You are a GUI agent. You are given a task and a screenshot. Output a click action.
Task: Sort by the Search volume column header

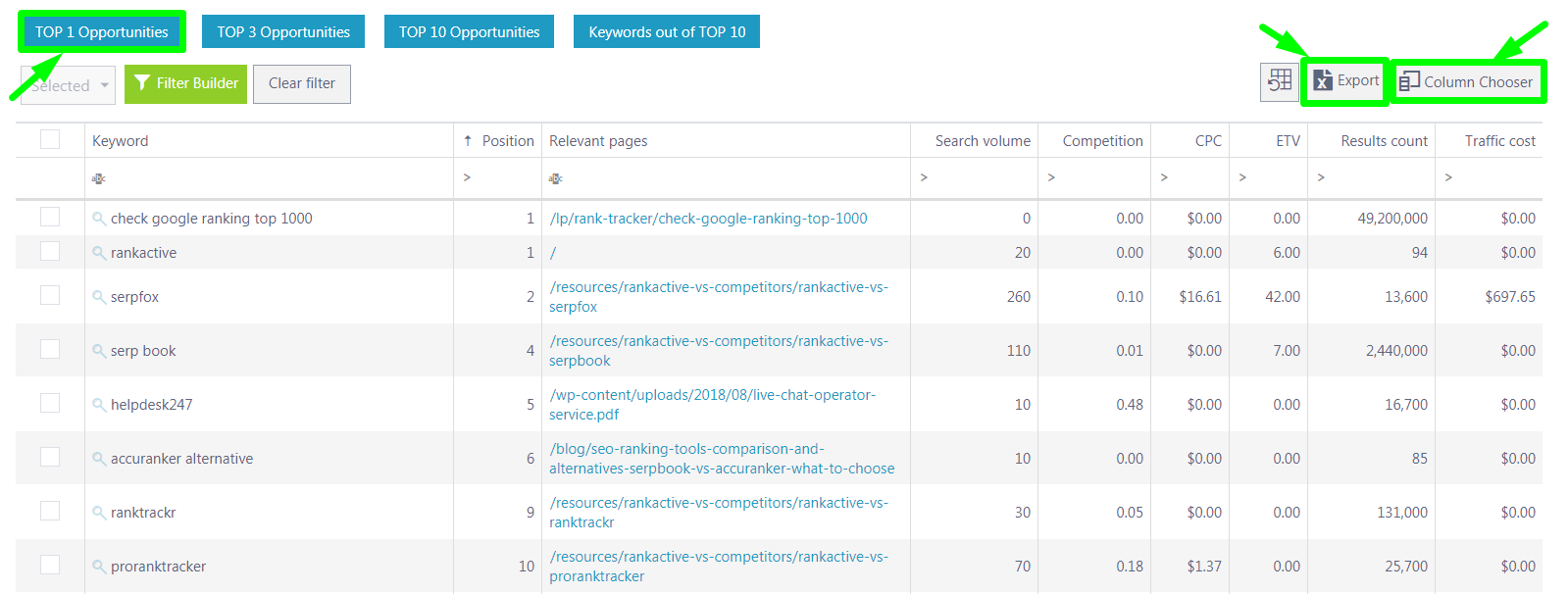(x=983, y=140)
